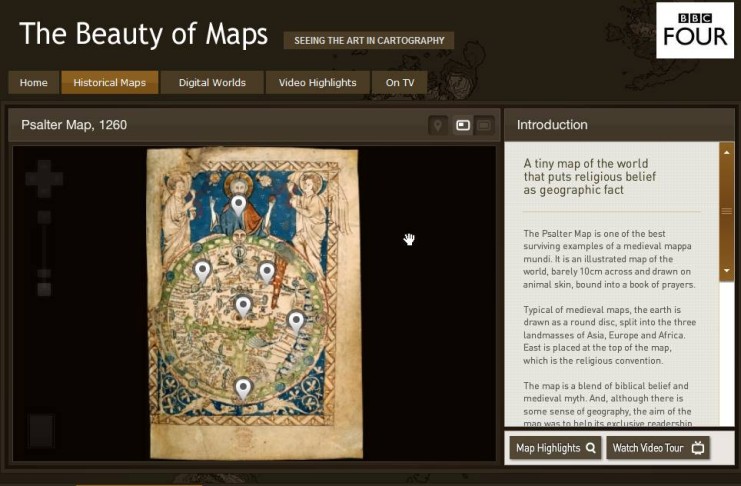Click the paragraph starting 'The map is a blend'
Screen dimensions: 741x486
(608, 404)
